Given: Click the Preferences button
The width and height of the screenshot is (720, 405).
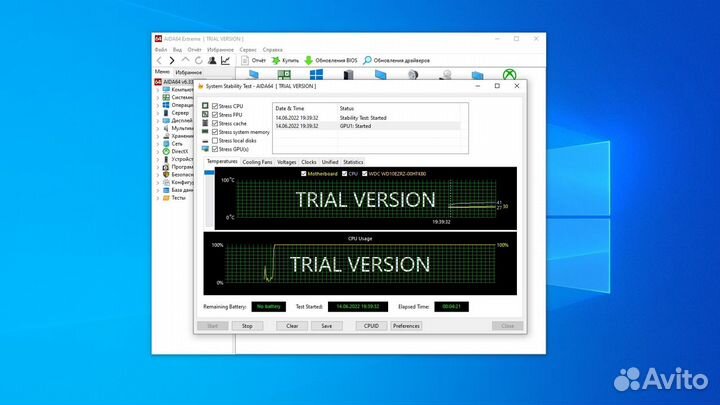Looking at the screenshot, I should [x=406, y=326].
